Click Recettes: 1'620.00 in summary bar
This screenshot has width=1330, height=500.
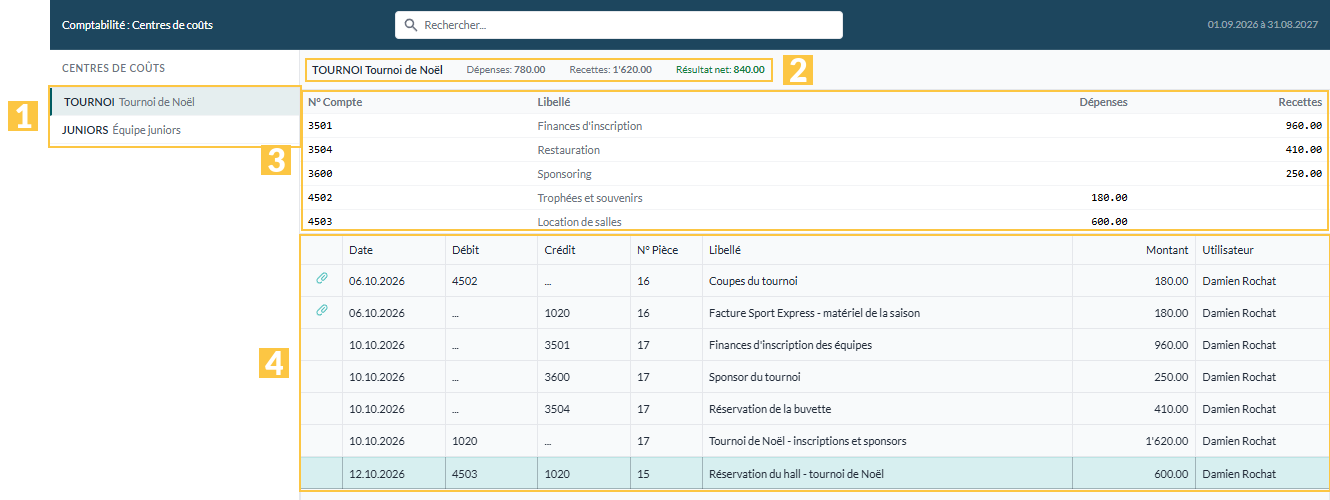[610, 70]
